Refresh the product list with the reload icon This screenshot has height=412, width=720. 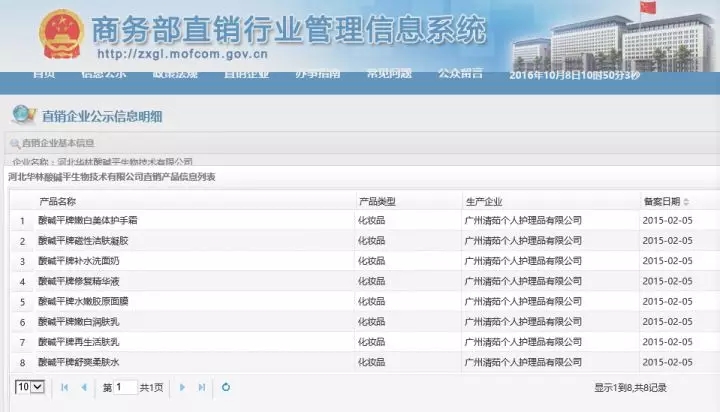(x=225, y=387)
